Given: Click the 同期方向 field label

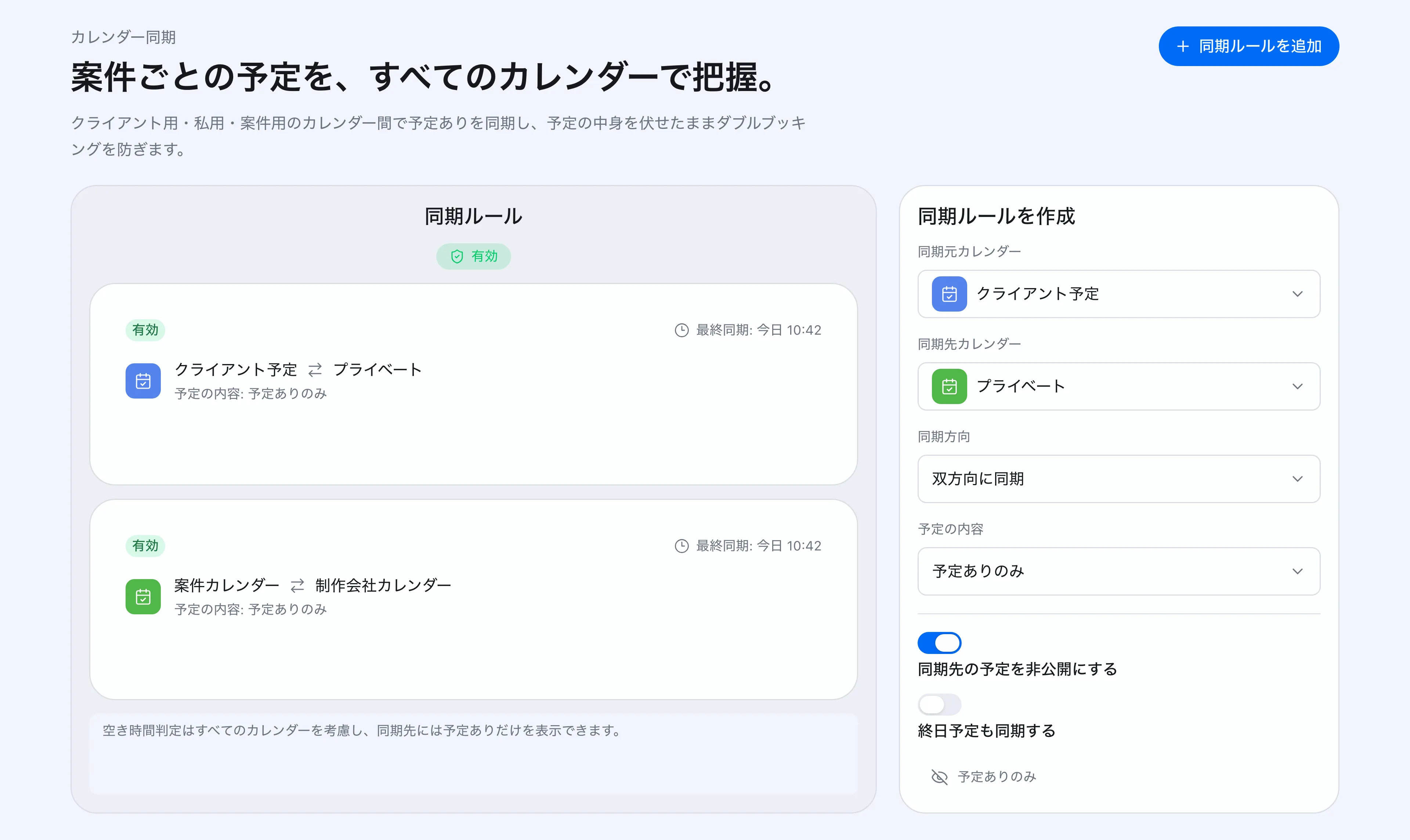Looking at the screenshot, I should click(944, 437).
